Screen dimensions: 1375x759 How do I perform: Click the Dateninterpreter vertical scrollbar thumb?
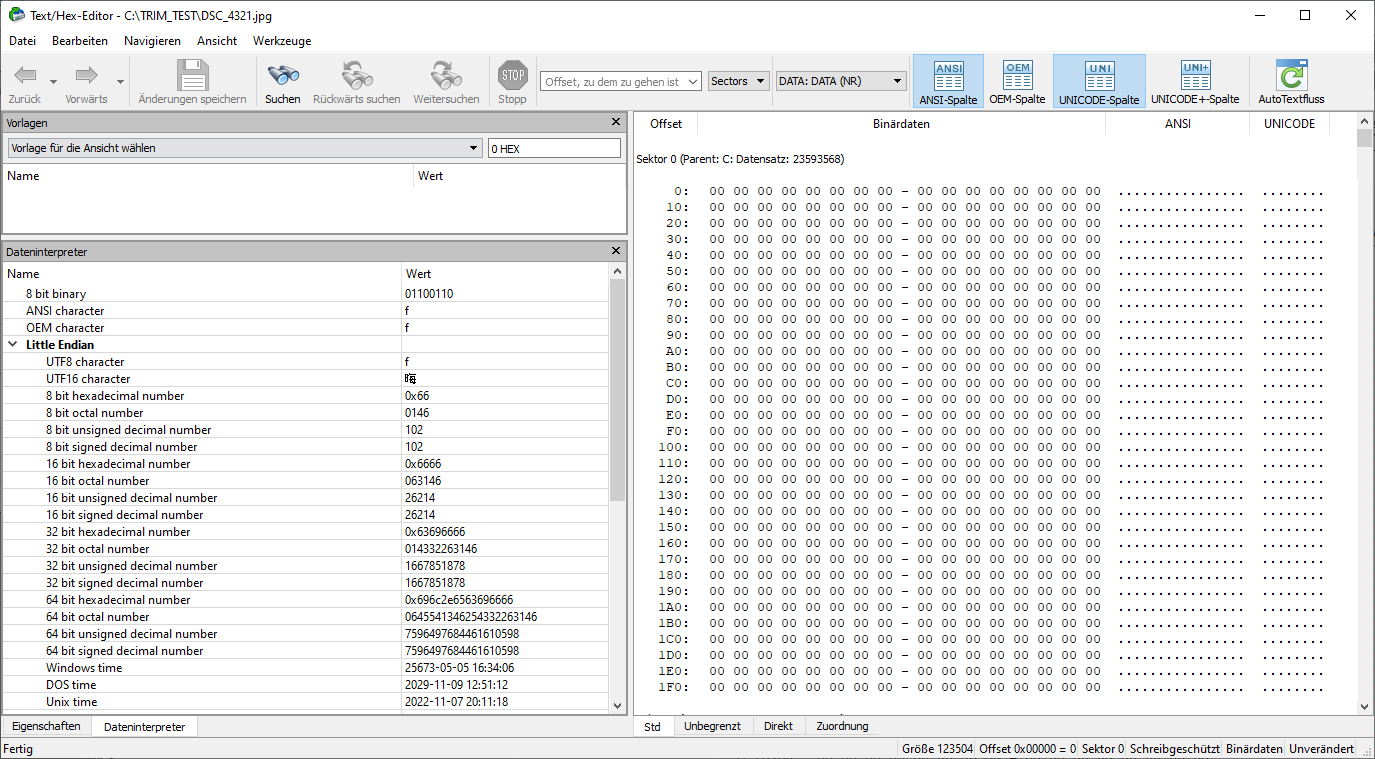pos(617,389)
